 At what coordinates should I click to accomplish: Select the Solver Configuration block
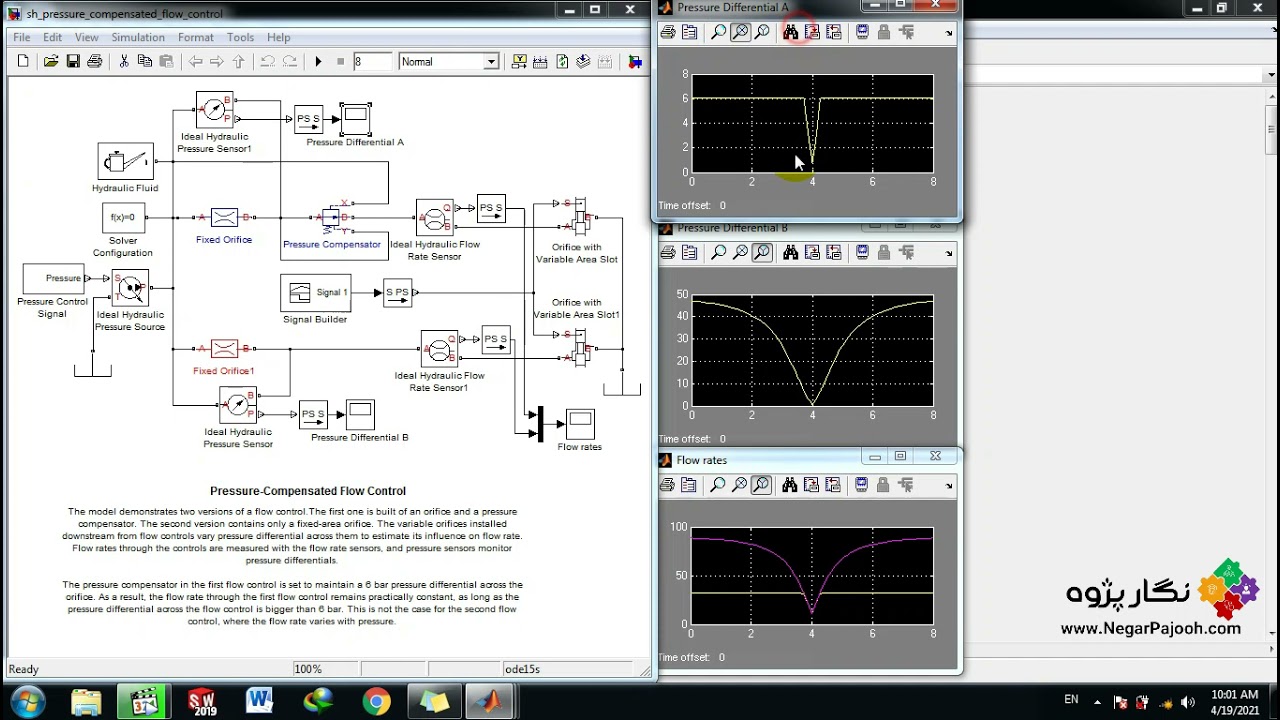coord(124,218)
